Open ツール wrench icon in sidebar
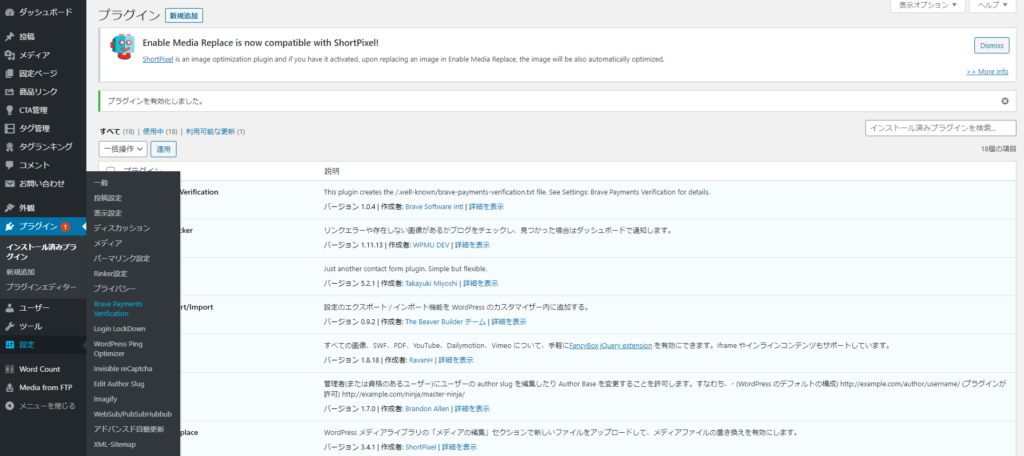1024x456 pixels. (10, 327)
